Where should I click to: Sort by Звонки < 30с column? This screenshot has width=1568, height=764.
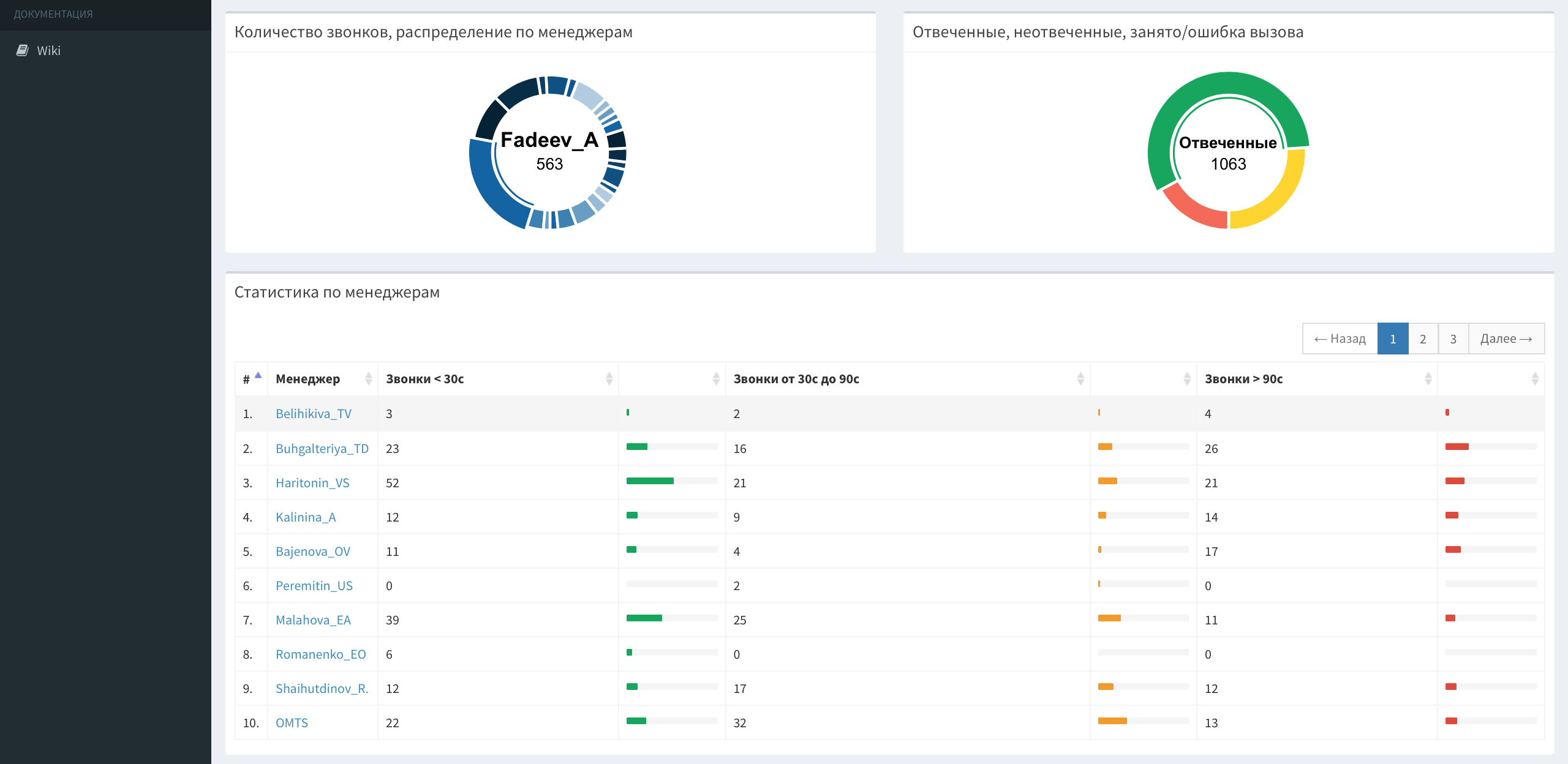(x=498, y=379)
